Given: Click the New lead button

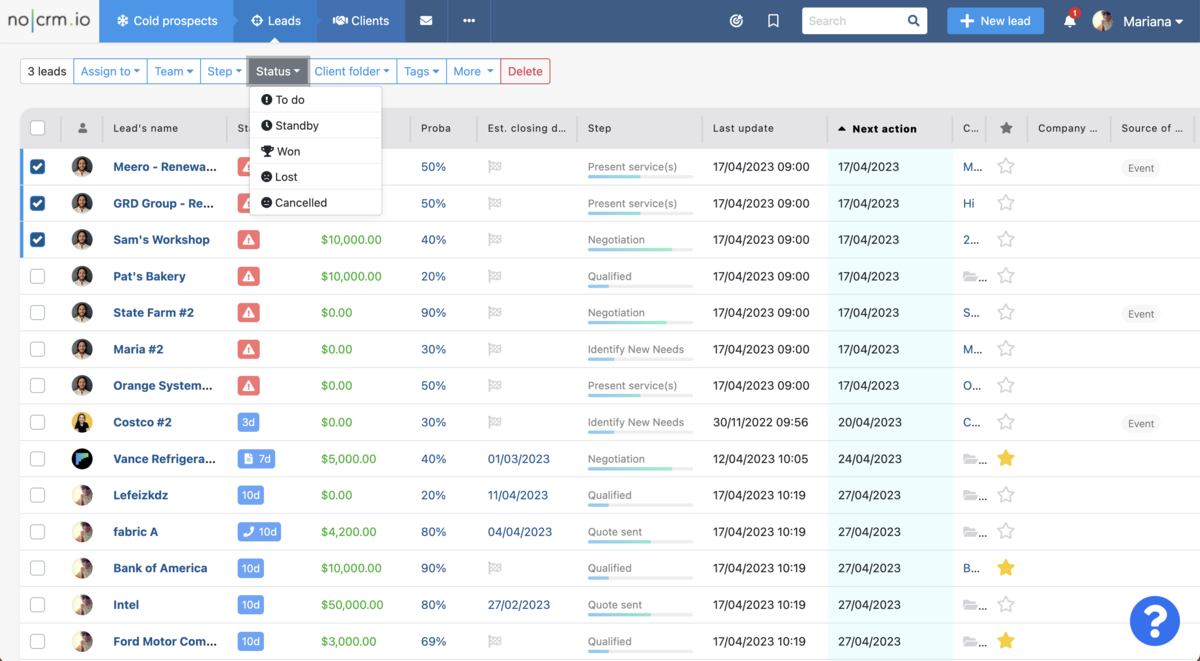Looking at the screenshot, I should tap(995, 21).
